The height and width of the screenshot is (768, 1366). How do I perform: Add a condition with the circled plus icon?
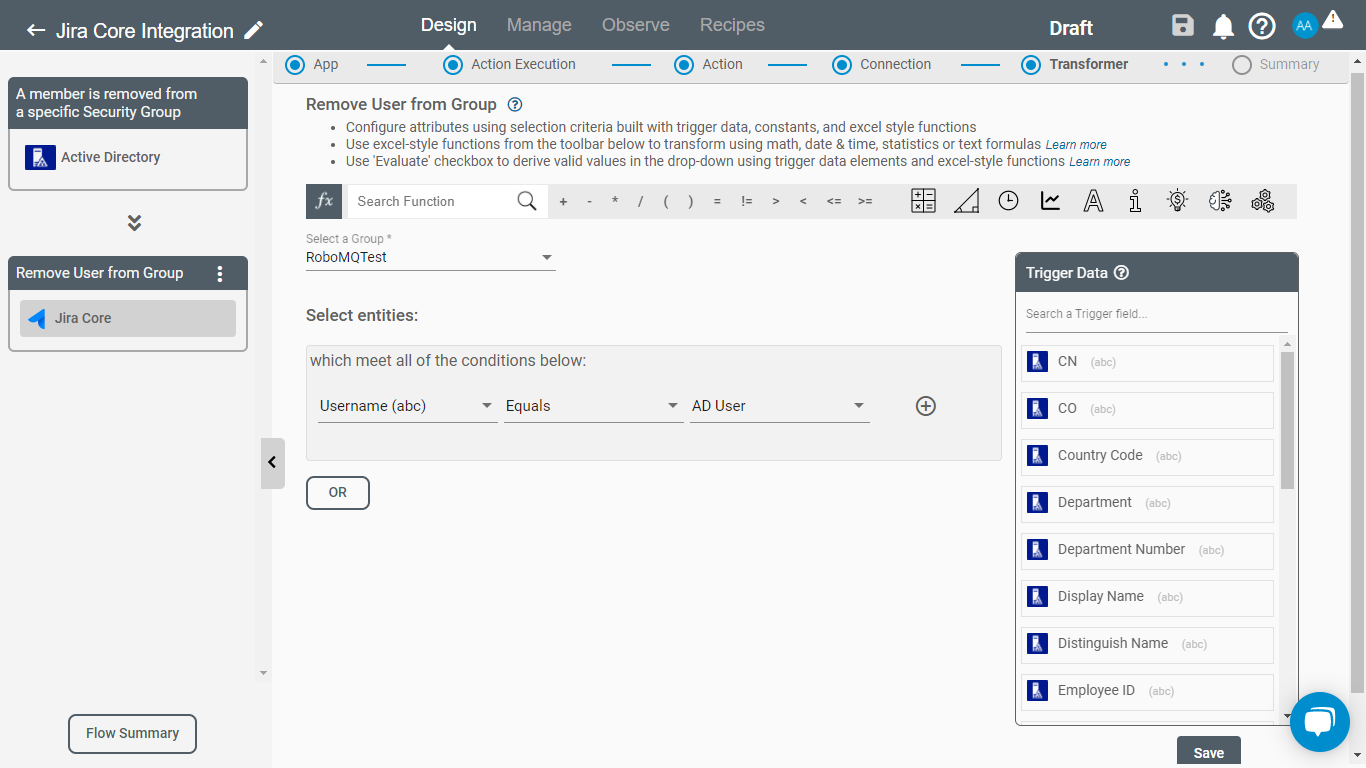tap(926, 406)
